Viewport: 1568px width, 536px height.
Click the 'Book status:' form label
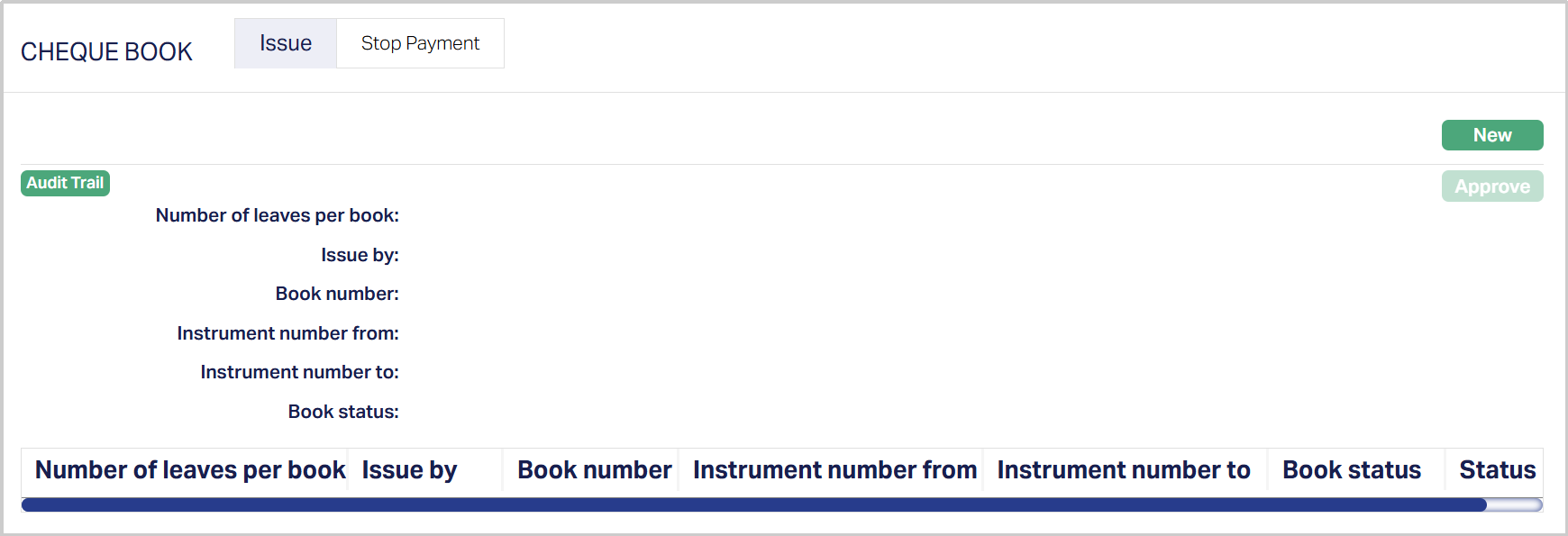[343, 412]
